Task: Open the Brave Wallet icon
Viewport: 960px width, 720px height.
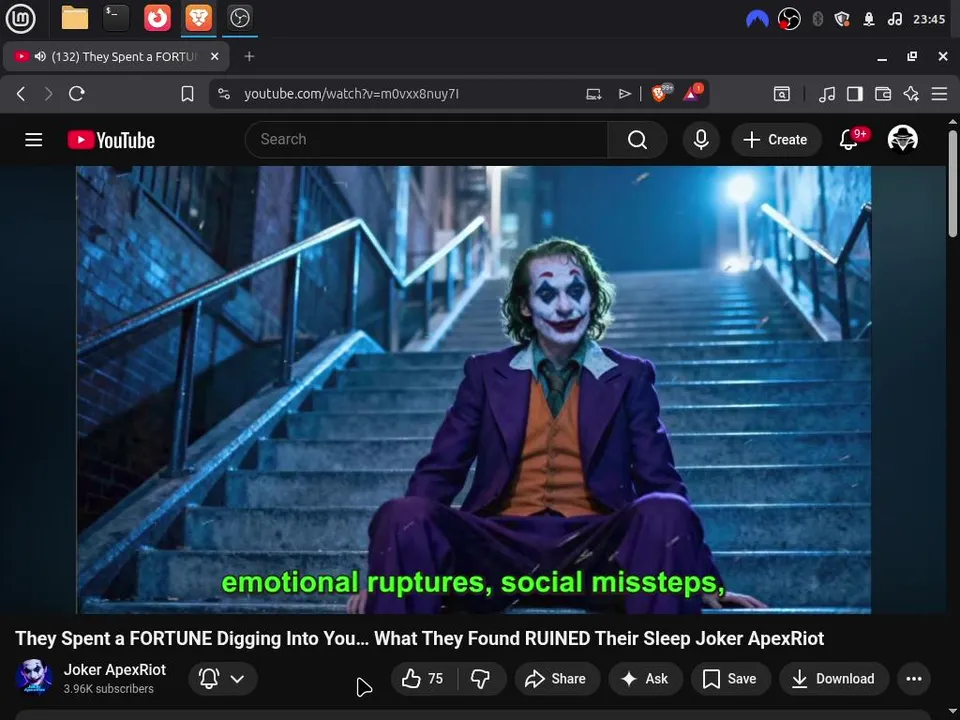Action: [883, 94]
